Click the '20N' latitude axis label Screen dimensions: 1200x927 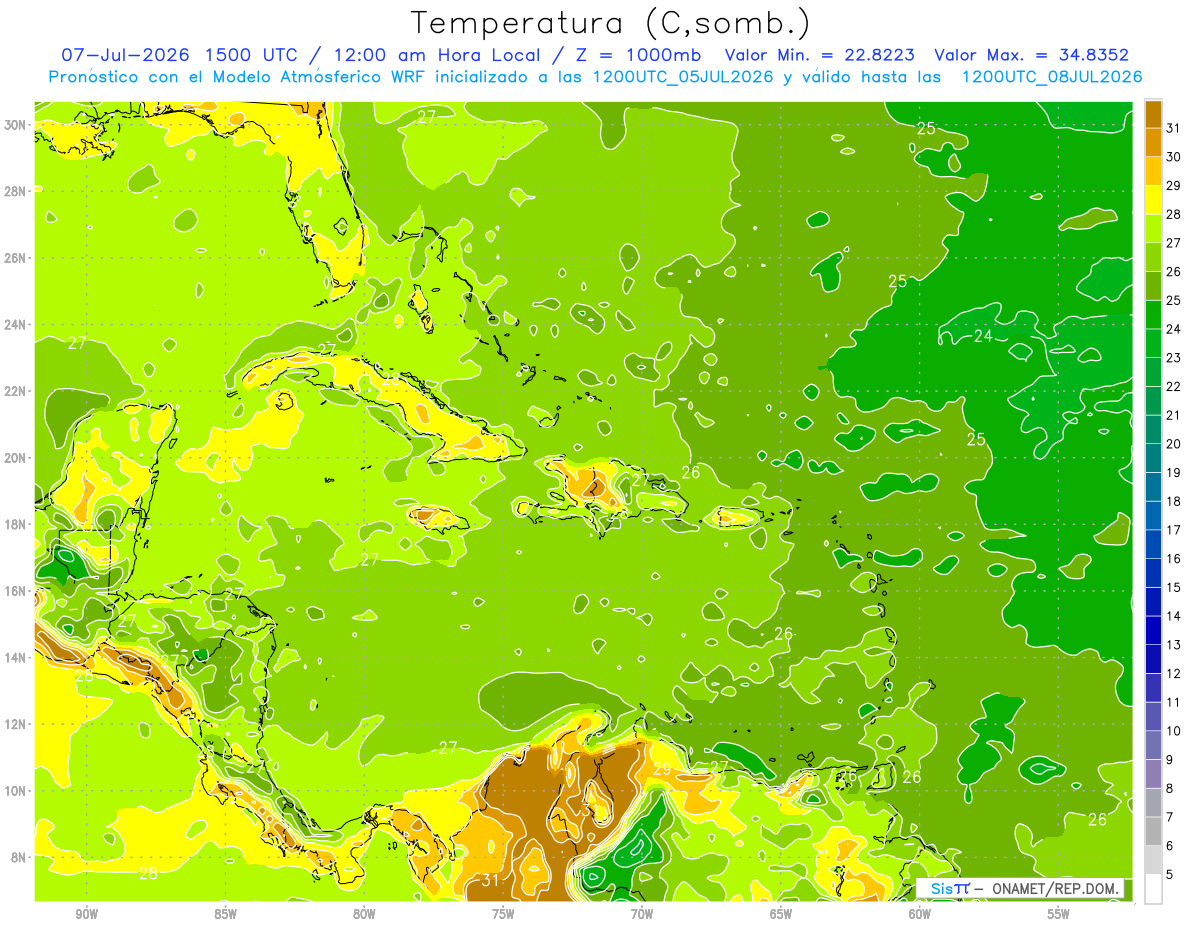point(16,458)
